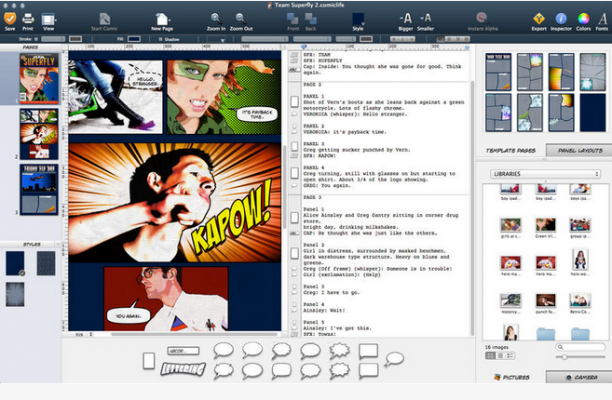Select the first template in top row
Screen dimensions: 612x400
coord(498,72)
